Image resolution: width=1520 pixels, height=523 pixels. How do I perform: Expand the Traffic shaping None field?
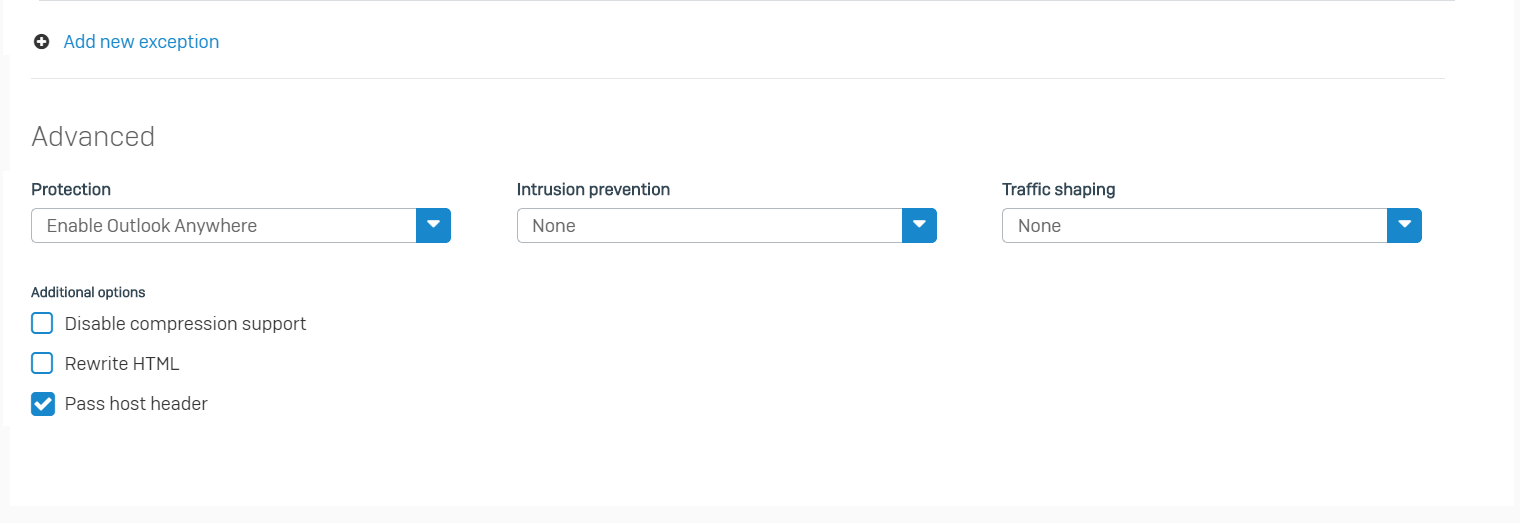1212,225
